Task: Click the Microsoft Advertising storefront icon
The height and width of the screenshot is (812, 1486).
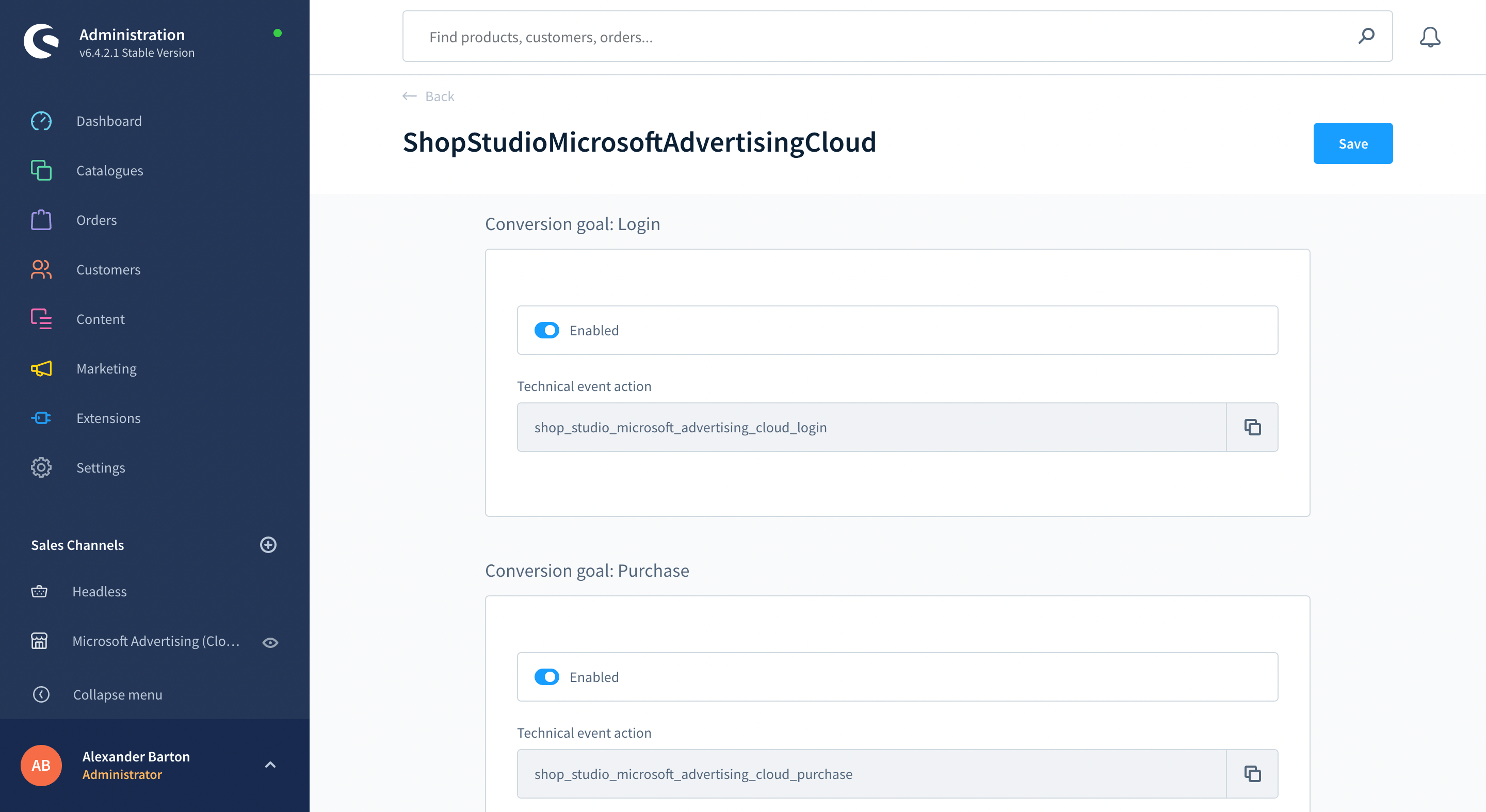Action: [39, 641]
